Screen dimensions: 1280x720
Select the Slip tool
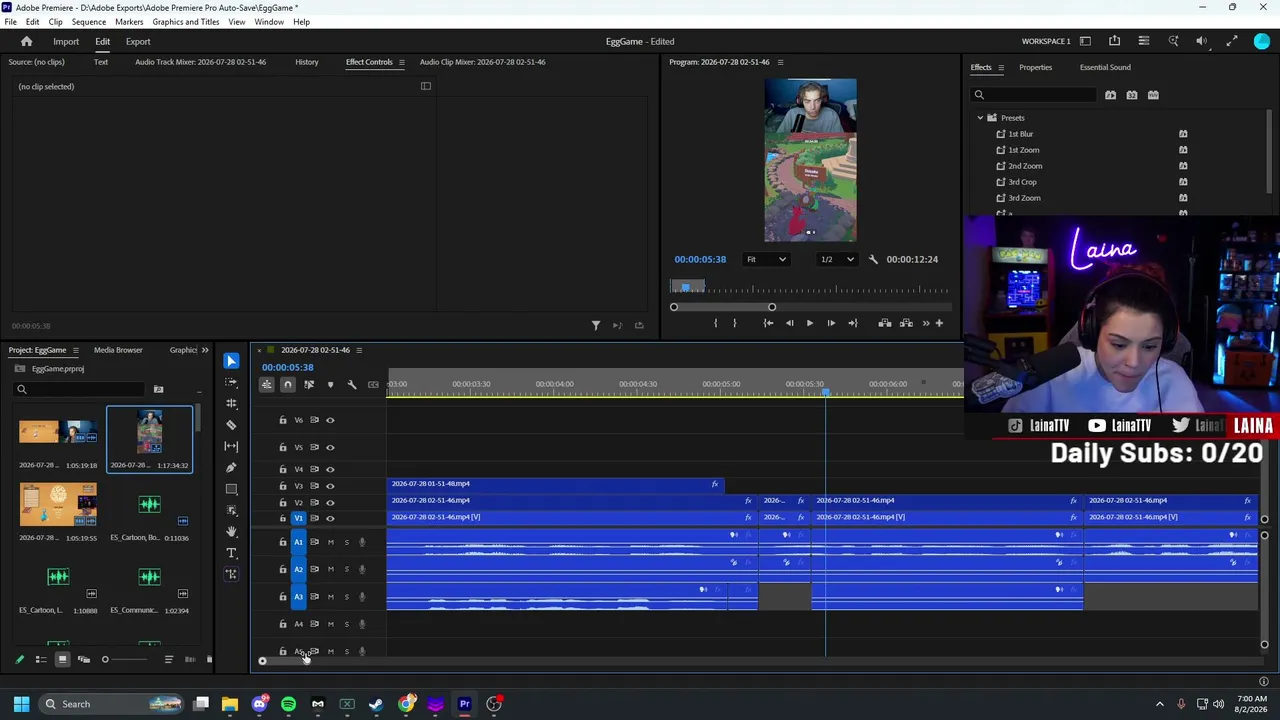pyautogui.click(x=231, y=446)
